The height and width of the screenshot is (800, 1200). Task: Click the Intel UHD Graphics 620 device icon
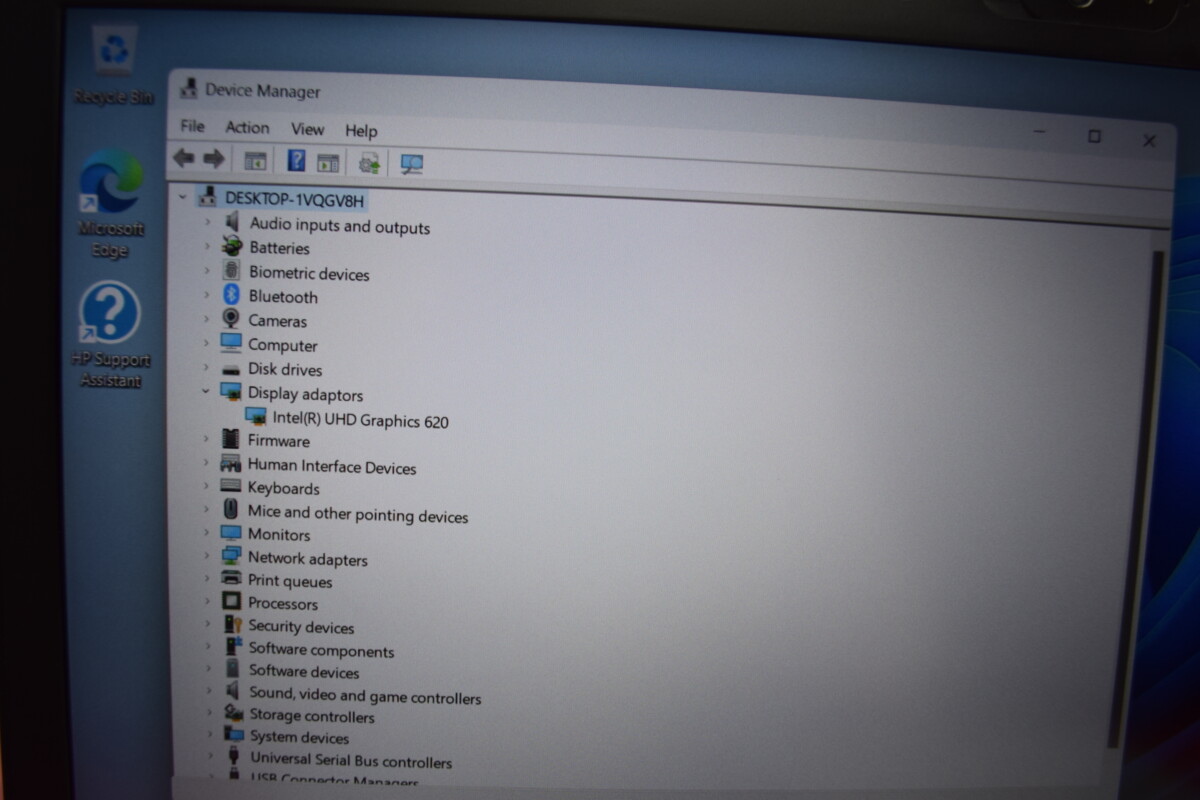[x=256, y=417]
